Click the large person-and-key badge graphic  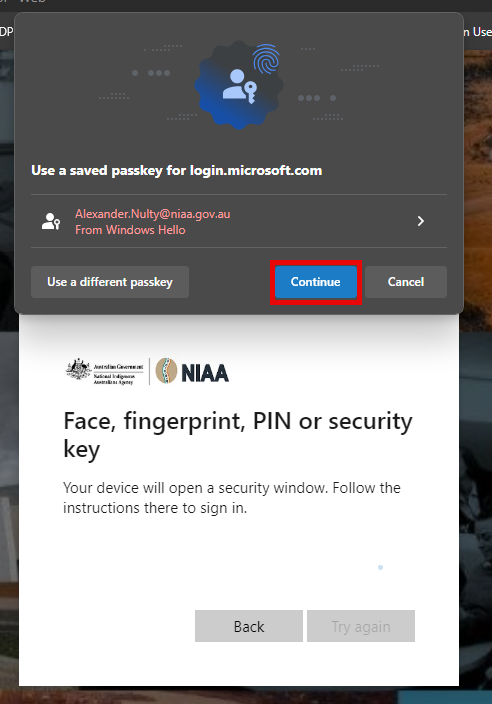(239, 85)
